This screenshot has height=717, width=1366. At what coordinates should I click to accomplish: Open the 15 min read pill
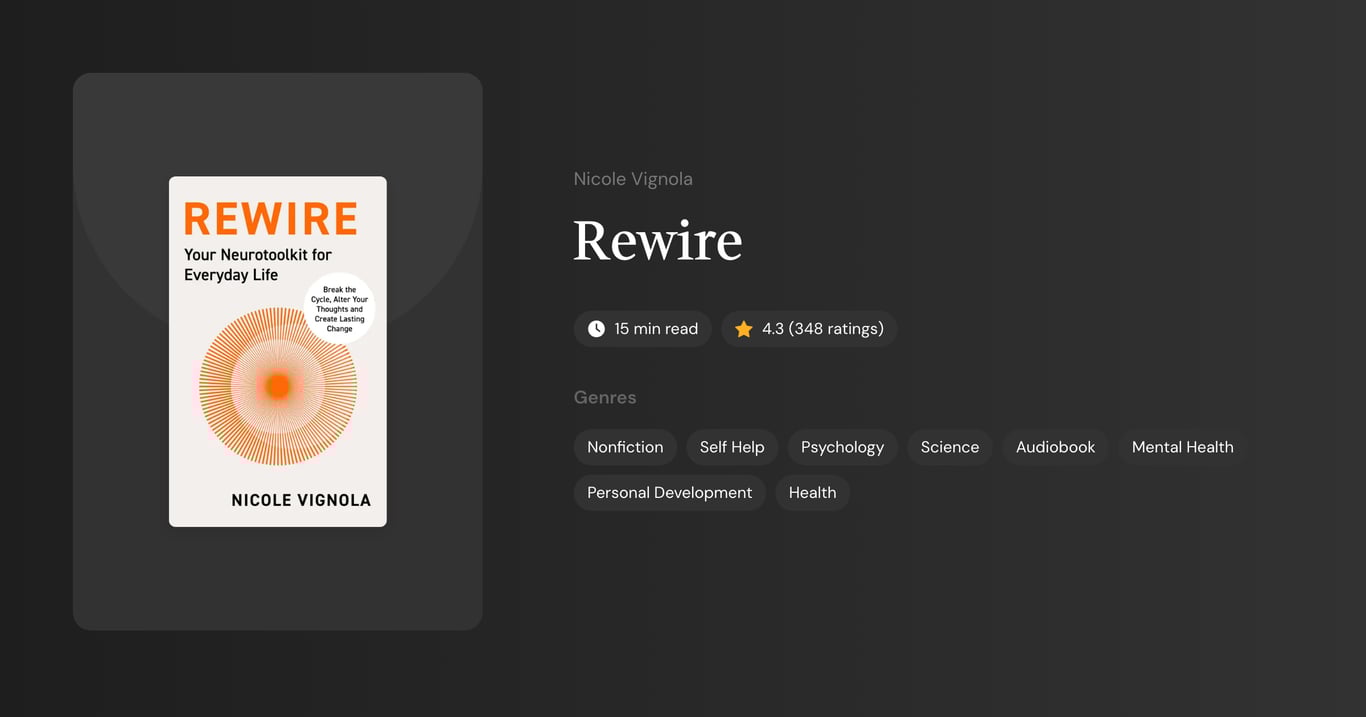(x=642, y=328)
